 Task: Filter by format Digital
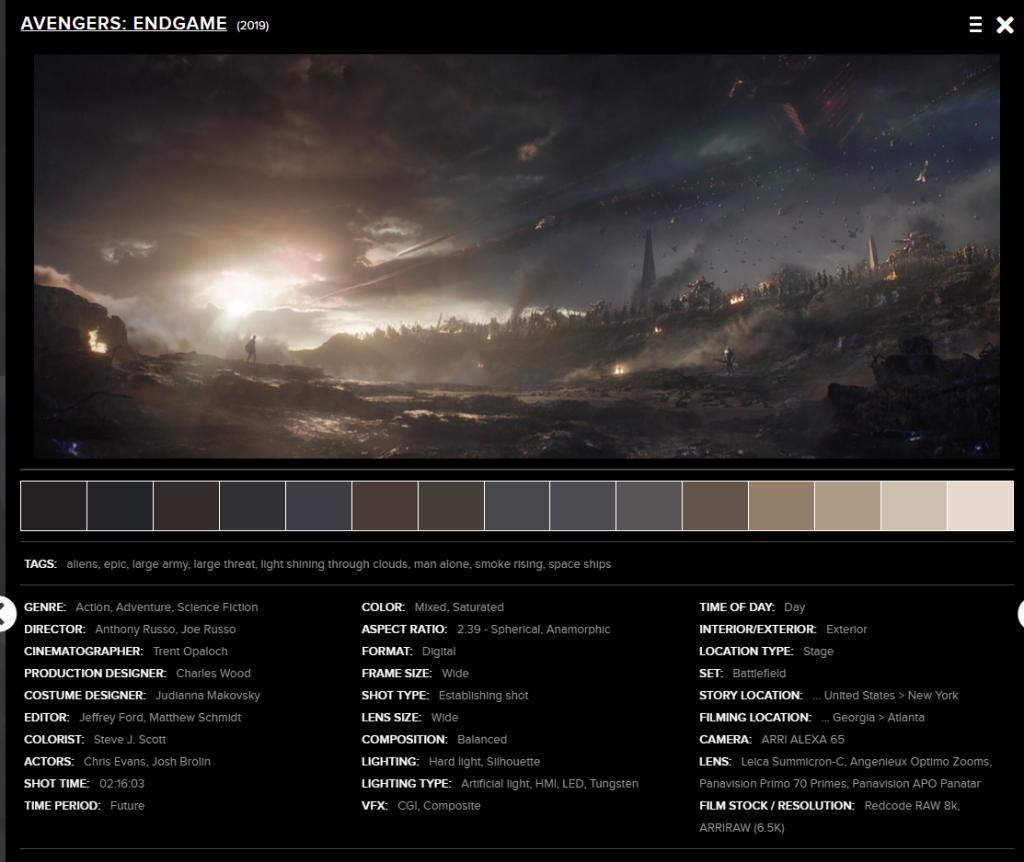pyautogui.click(x=439, y=652)
